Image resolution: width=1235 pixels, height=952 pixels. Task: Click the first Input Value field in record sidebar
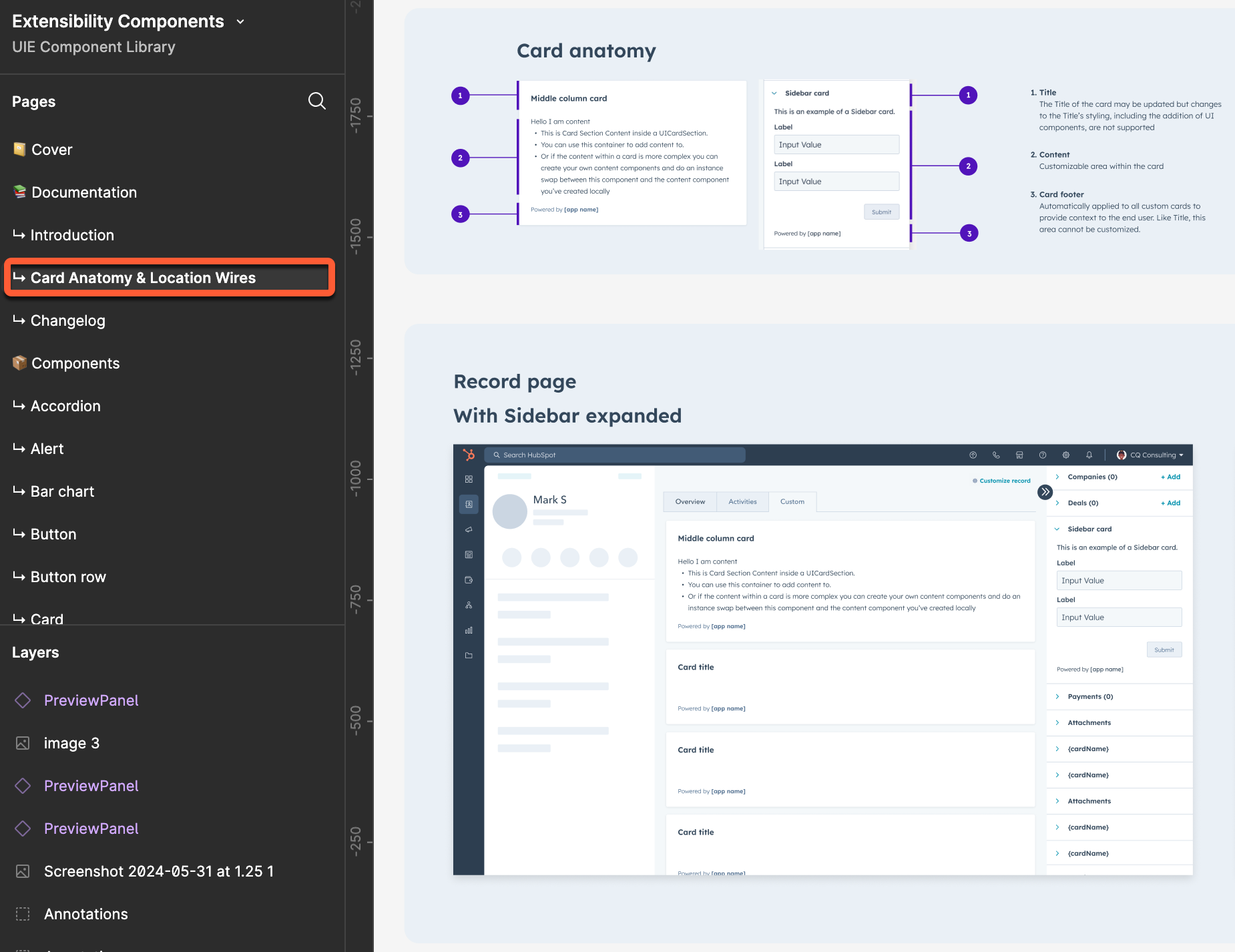(1119, 580)
